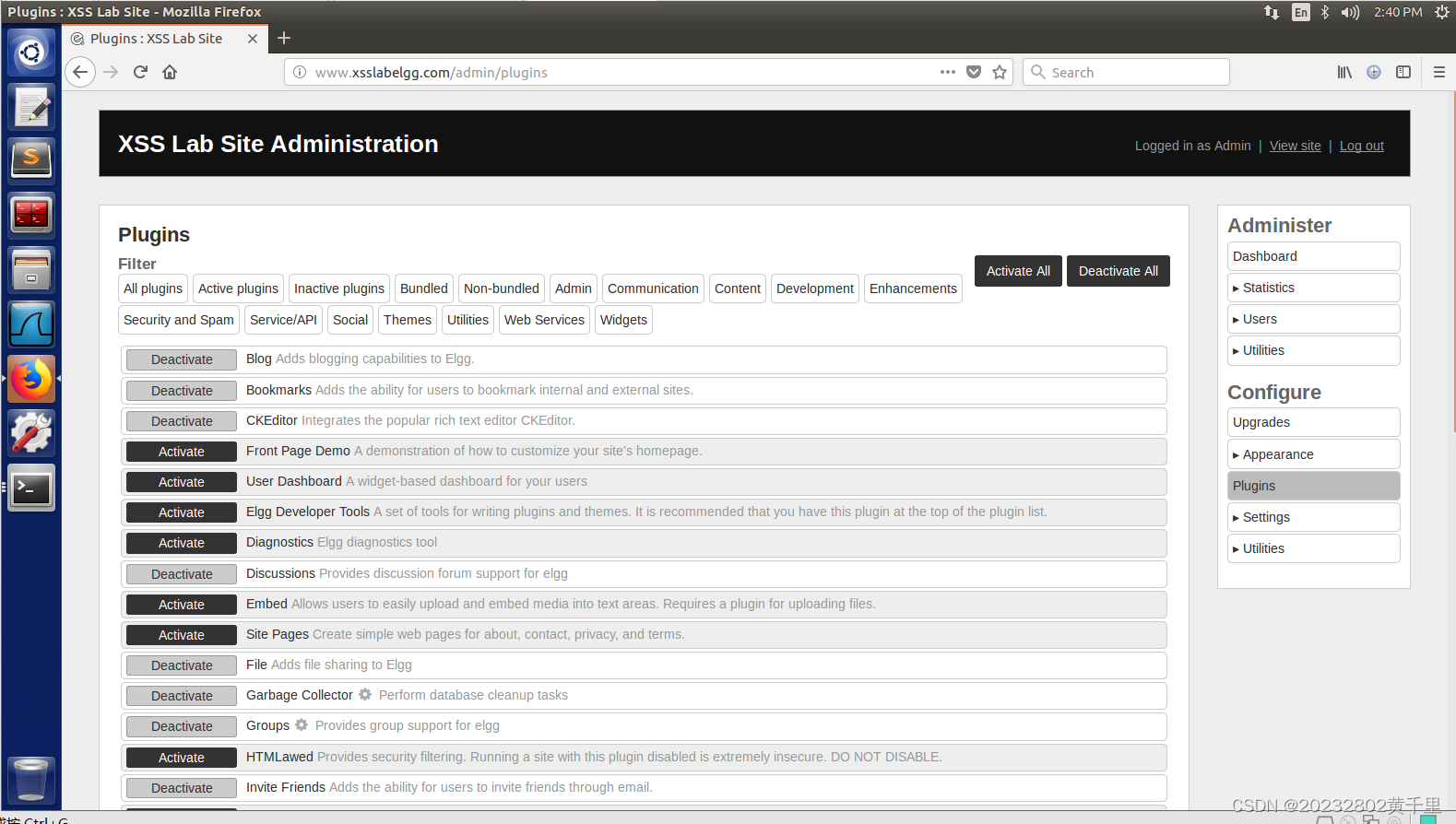Click the Log out link

tap(1362, 146)
